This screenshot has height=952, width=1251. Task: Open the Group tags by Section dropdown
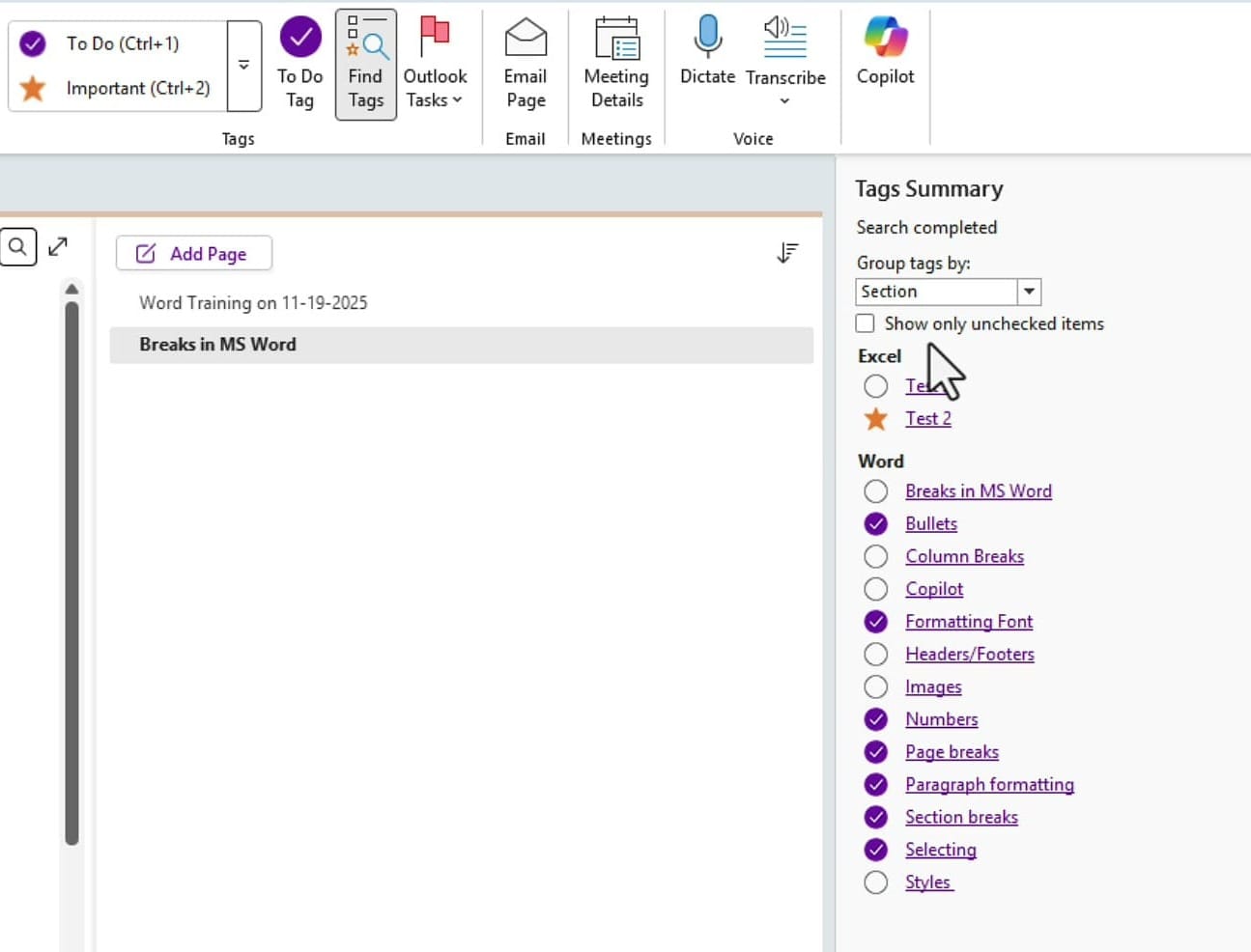click(1029, 291)
